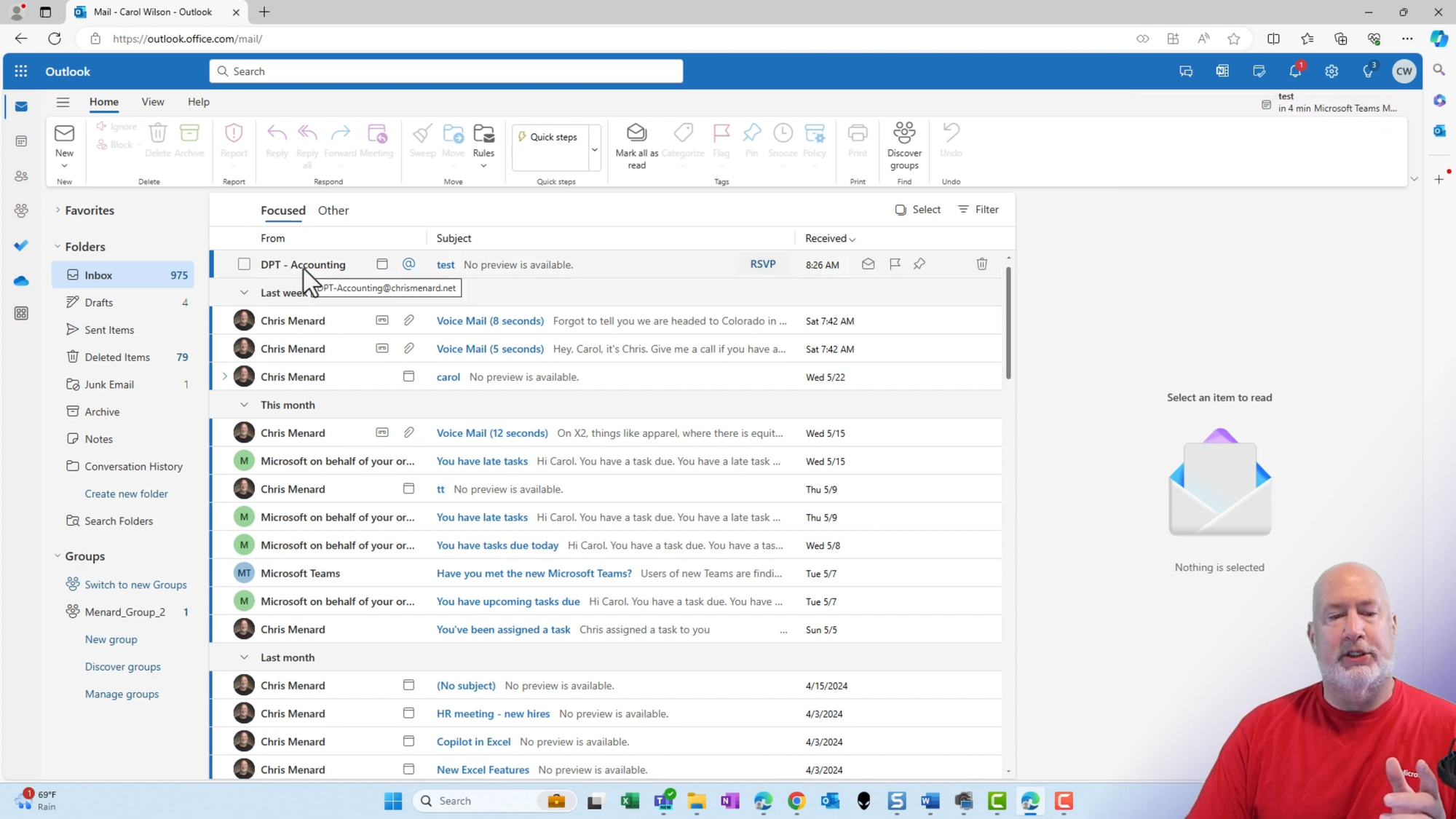Image resolution: width=1456 pixels, height=819 pixels.
Task: Delete the DPT - Accounting email via trash icon
Action: click(981, 264)
